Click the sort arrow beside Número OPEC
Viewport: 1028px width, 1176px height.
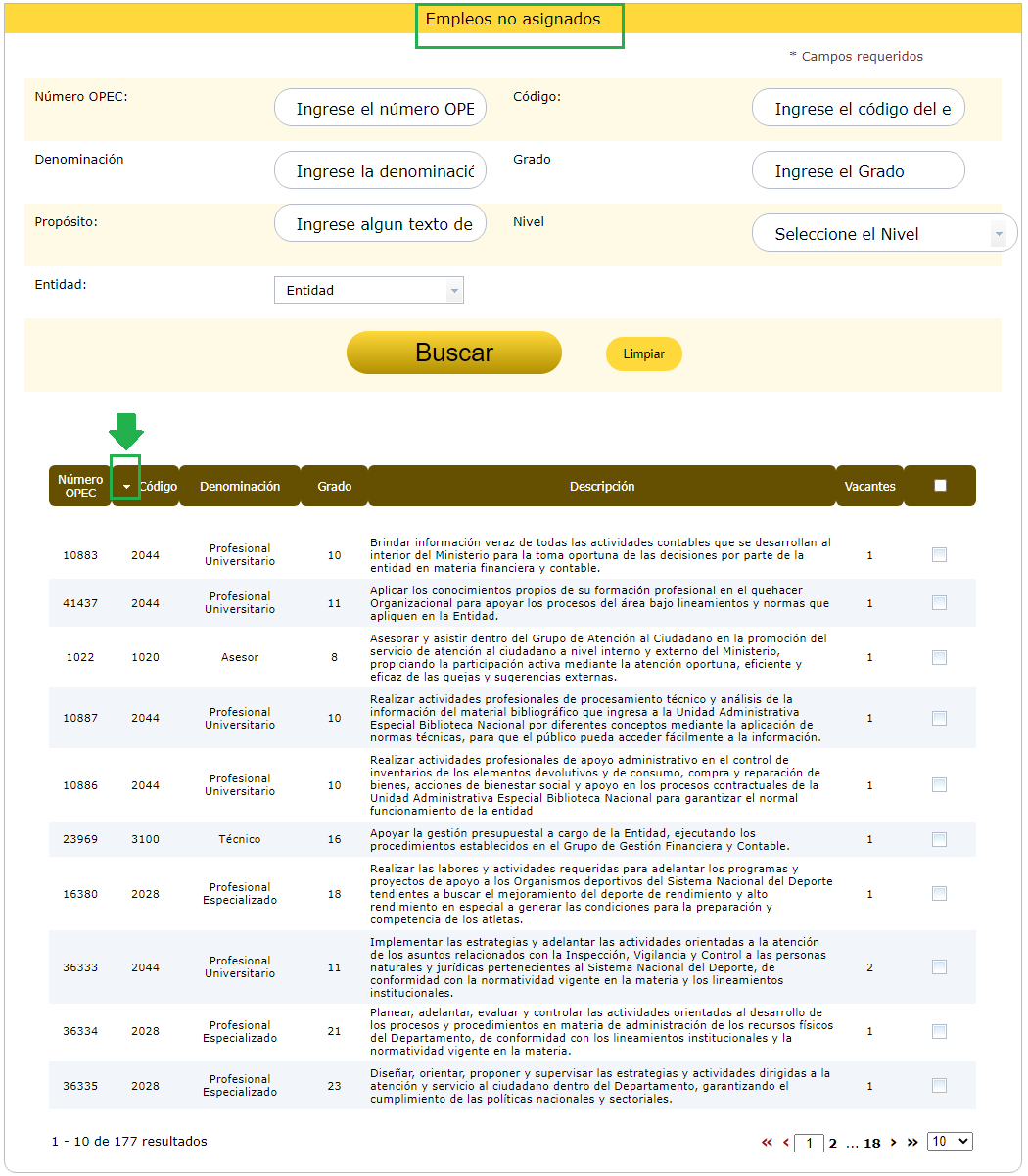pyautogui.click(x=126, y=487)
